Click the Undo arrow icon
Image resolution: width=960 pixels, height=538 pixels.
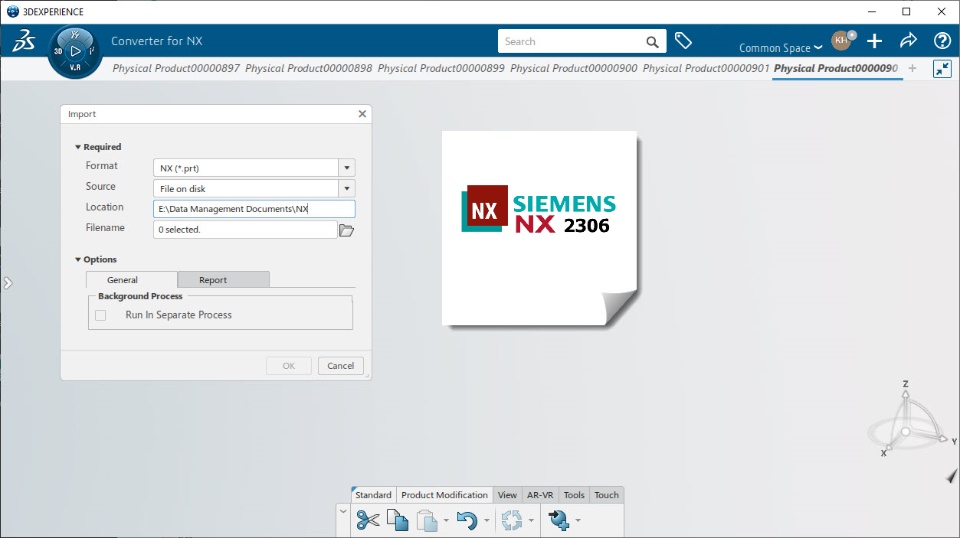pos(467,521)
